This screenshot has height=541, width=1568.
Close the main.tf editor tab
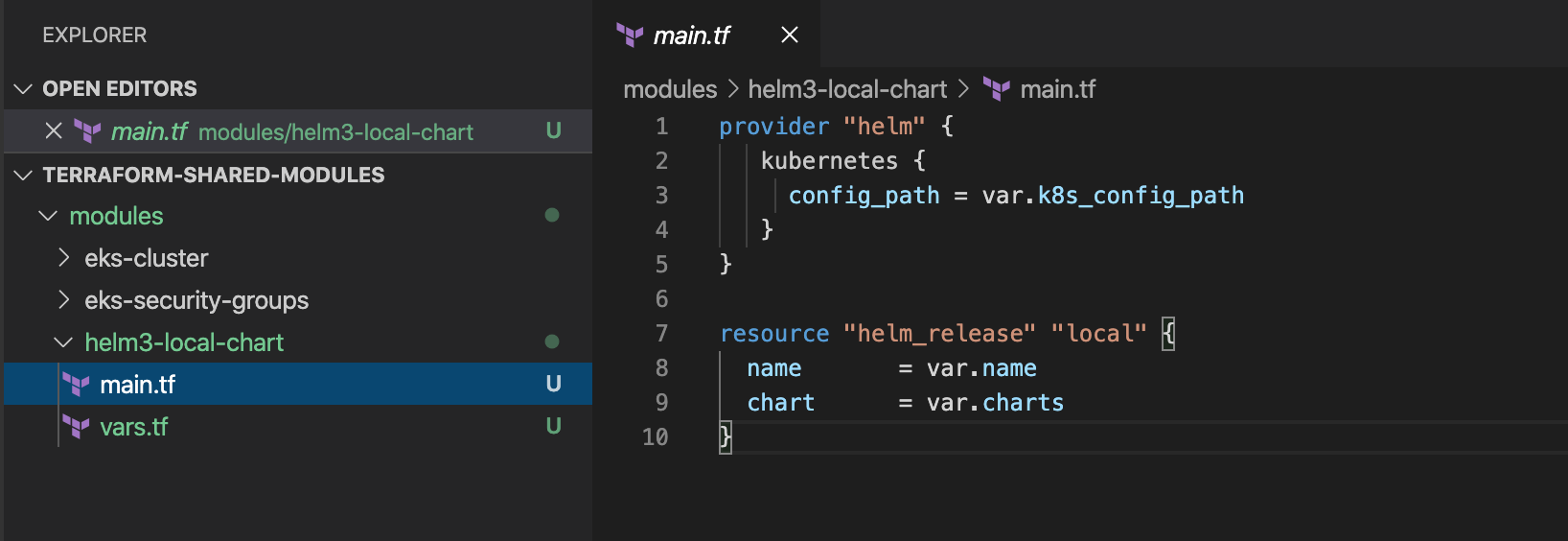pyautogui.click(x=790, y=35)
